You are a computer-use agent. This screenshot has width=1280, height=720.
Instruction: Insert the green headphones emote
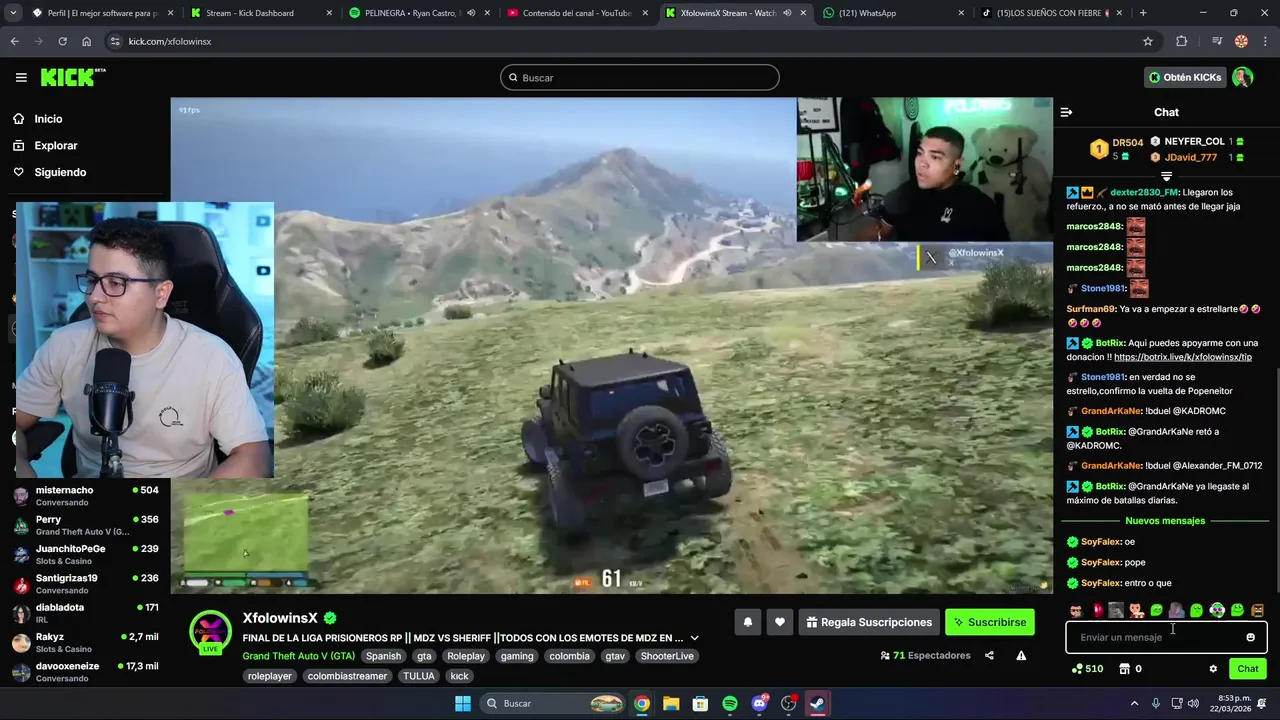tap(1217, 610)
